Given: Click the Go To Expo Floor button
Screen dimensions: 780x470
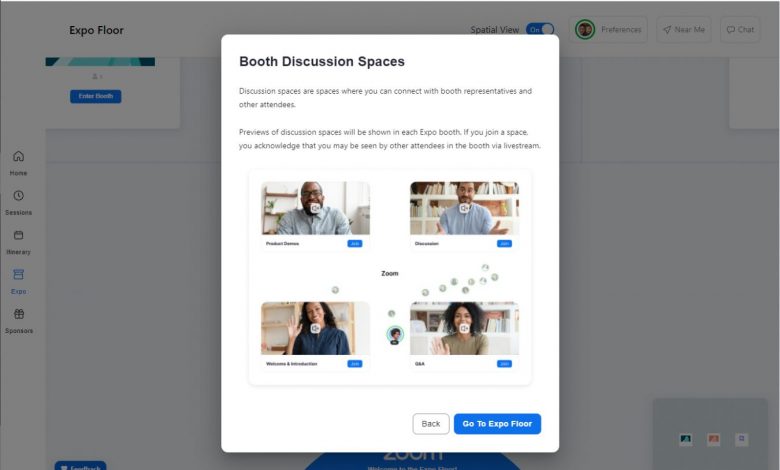Looking at the screenshot, I should tap(497, 424).
